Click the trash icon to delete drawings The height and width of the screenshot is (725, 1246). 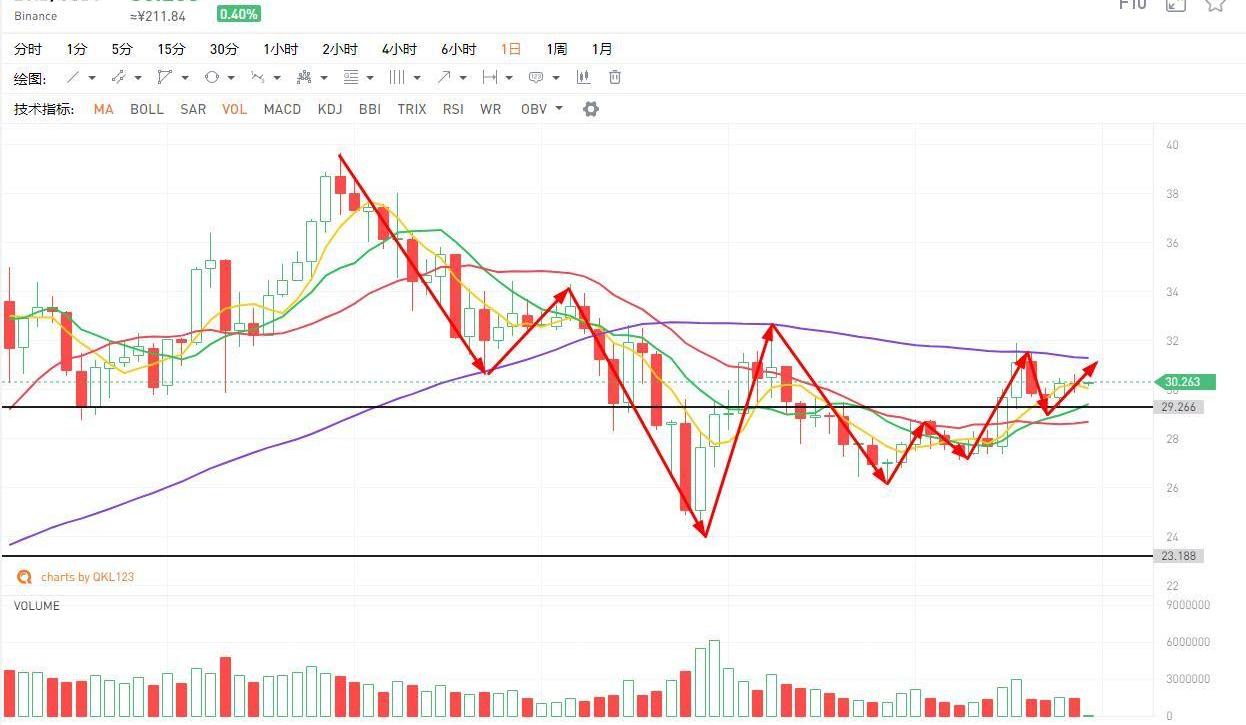[x=615, y=78]
